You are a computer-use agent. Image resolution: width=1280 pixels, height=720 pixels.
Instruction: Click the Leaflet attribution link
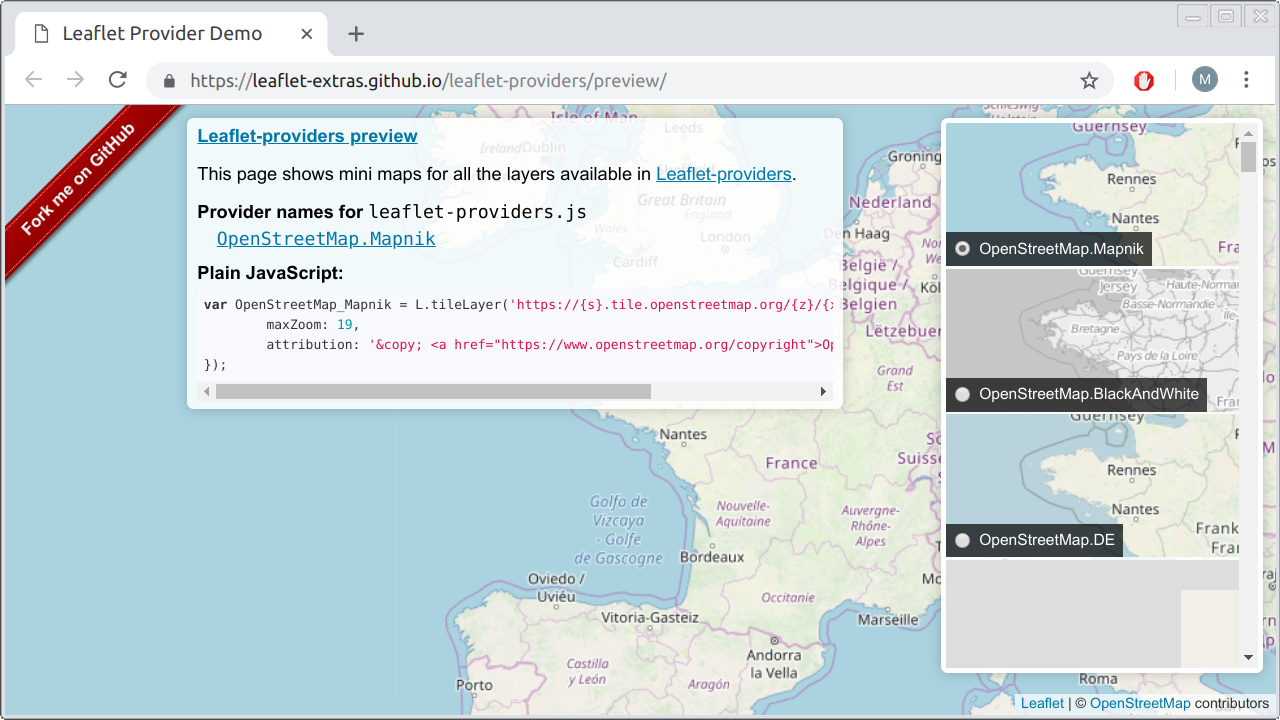pos(1042,703)
